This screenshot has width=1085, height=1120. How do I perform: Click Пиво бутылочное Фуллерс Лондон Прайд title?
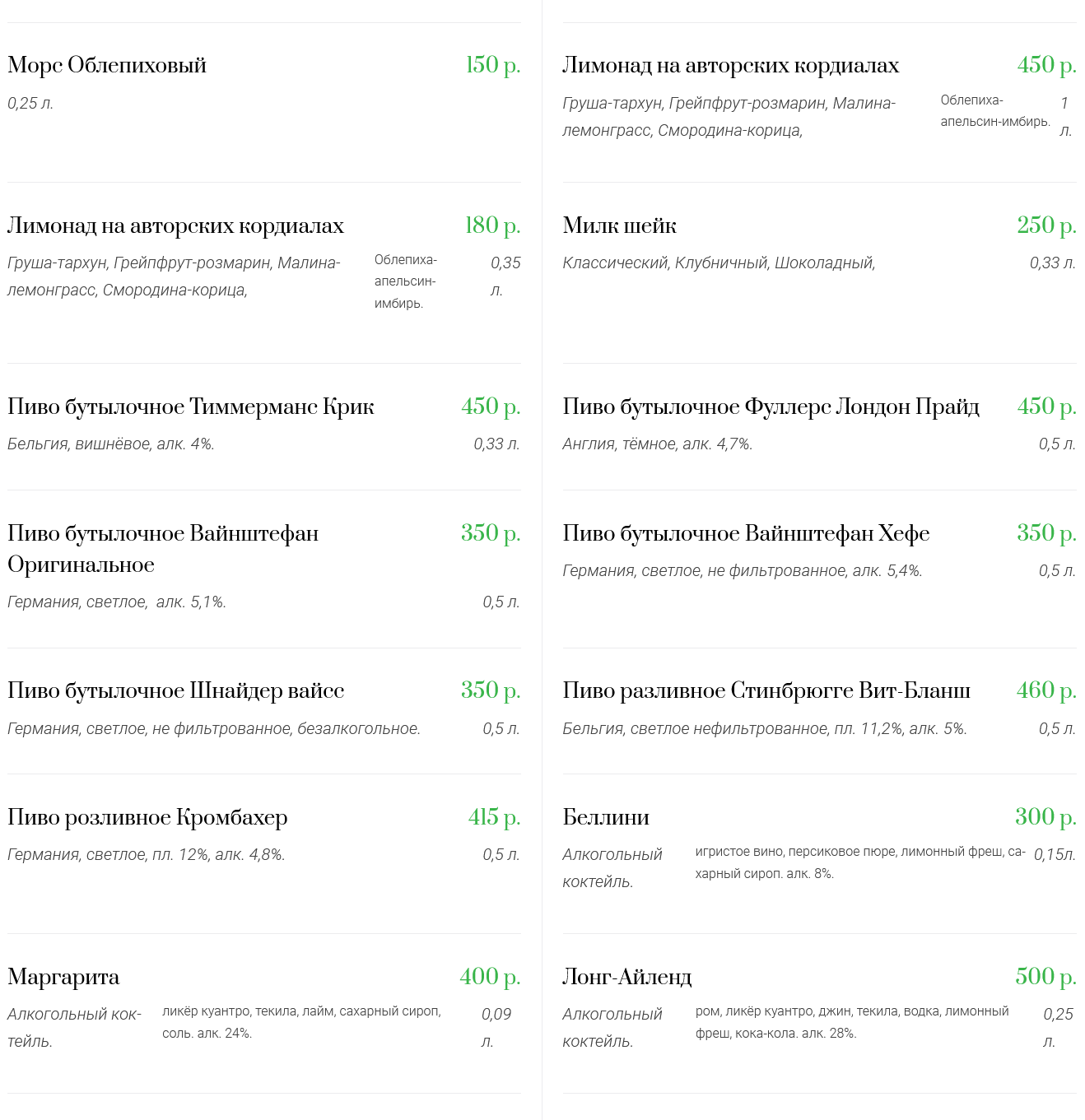tap(771, 407)
